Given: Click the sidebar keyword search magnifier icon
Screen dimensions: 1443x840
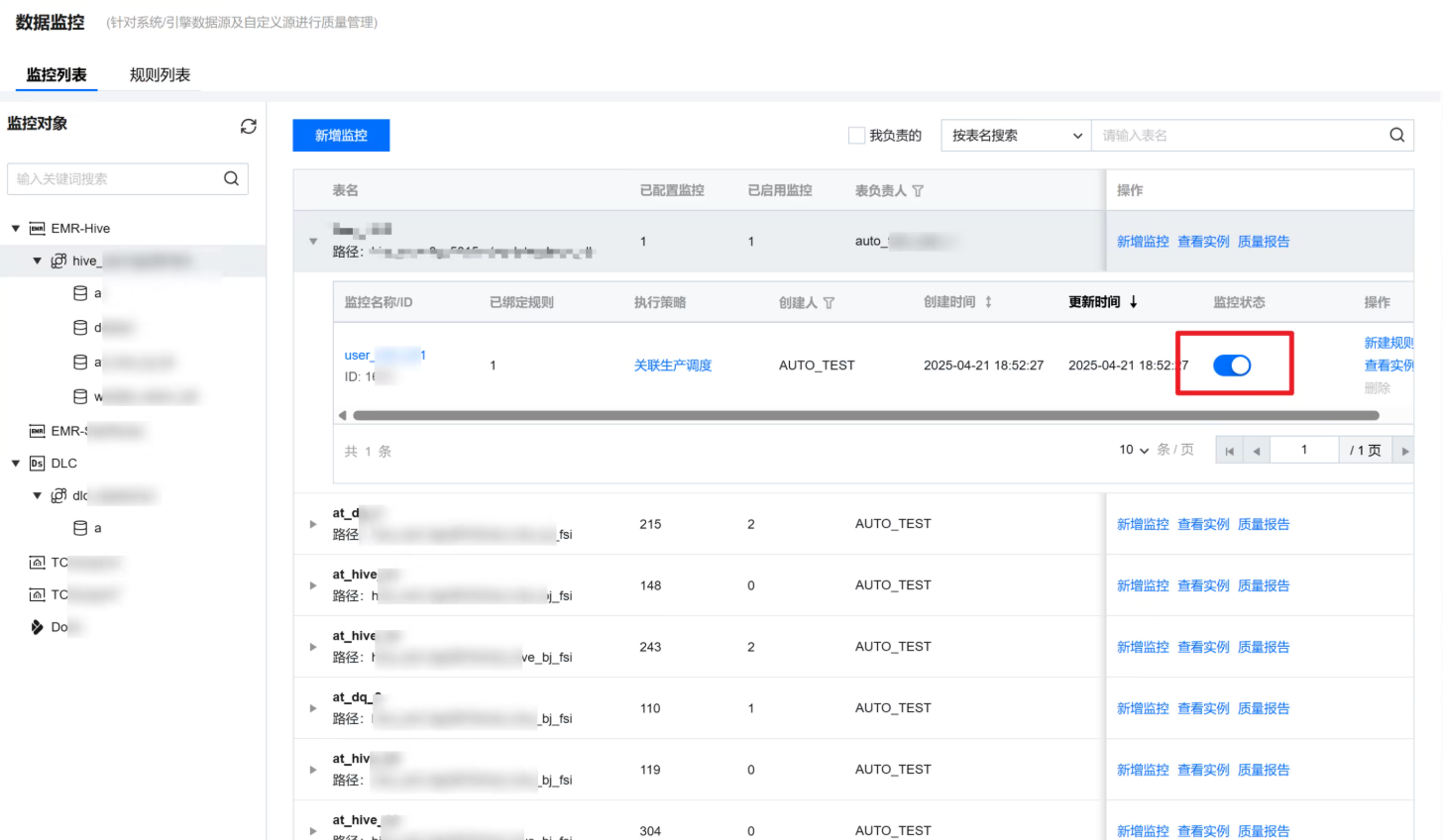Looking at the screenshot, I should tap(231, 178).
